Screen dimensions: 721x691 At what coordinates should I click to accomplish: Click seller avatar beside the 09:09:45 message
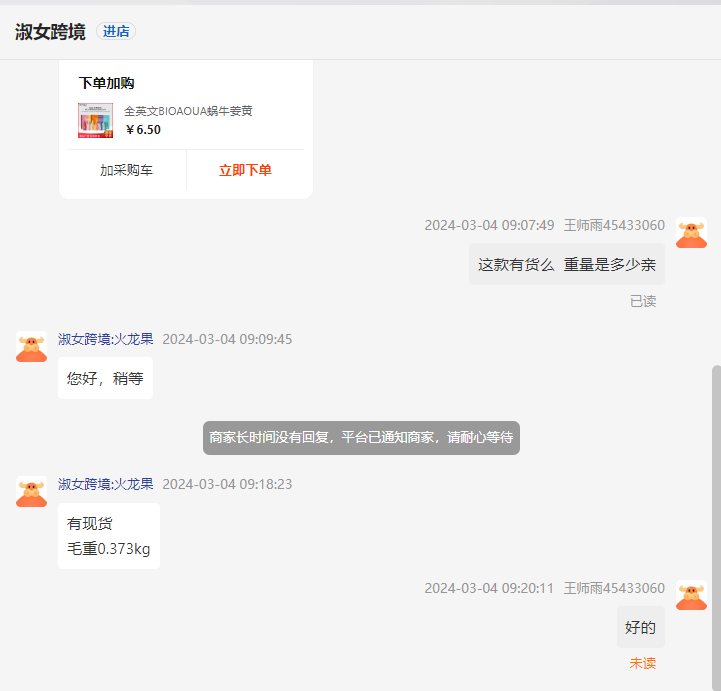pos(32,347)
